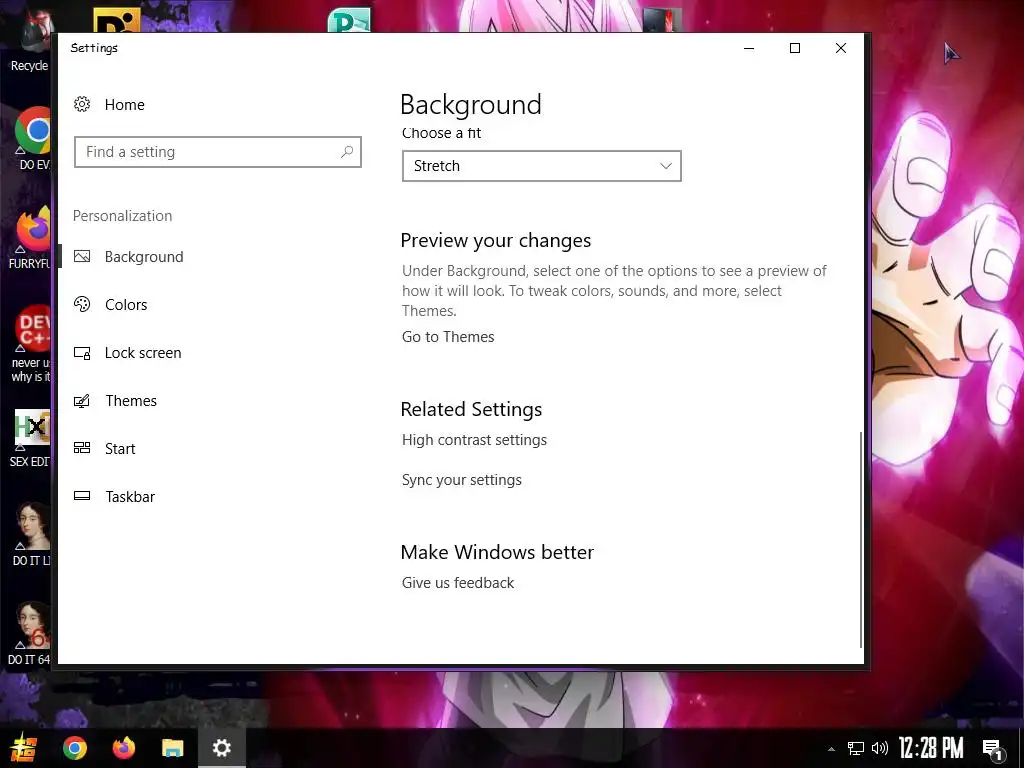Minimize the Settings window

click(749, 48)
